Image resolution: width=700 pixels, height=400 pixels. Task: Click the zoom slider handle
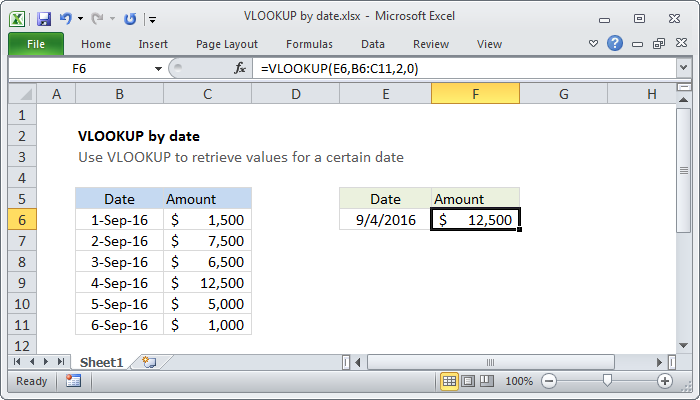pos(606,381)
